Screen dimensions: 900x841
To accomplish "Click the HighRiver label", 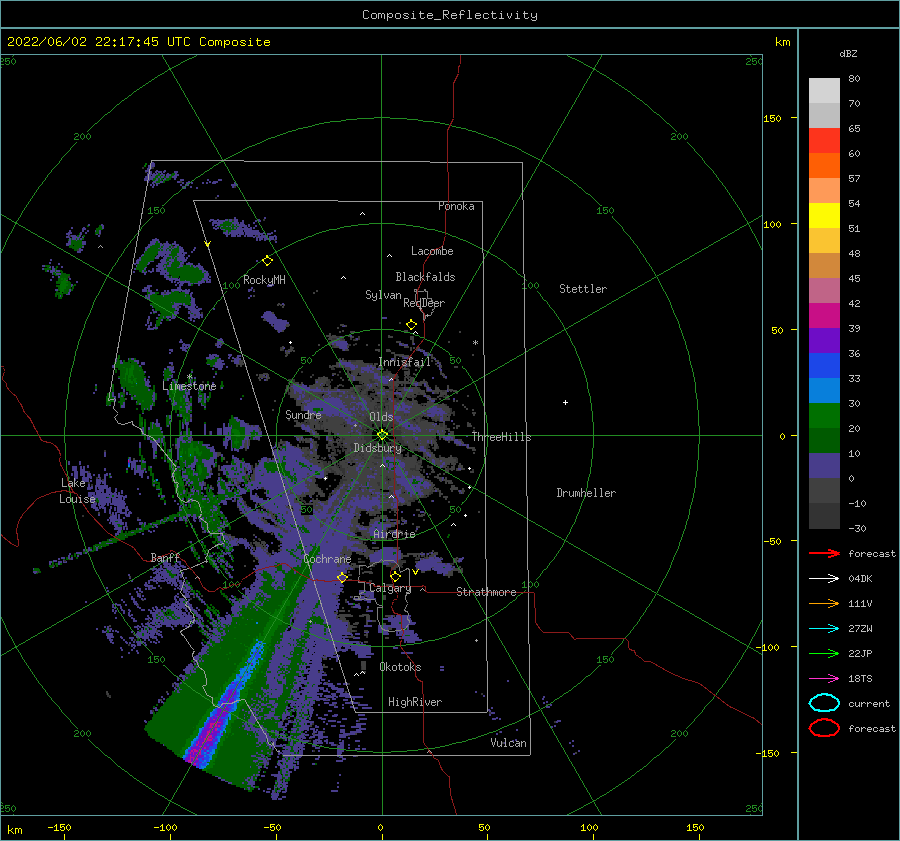I will click(415, 702).
